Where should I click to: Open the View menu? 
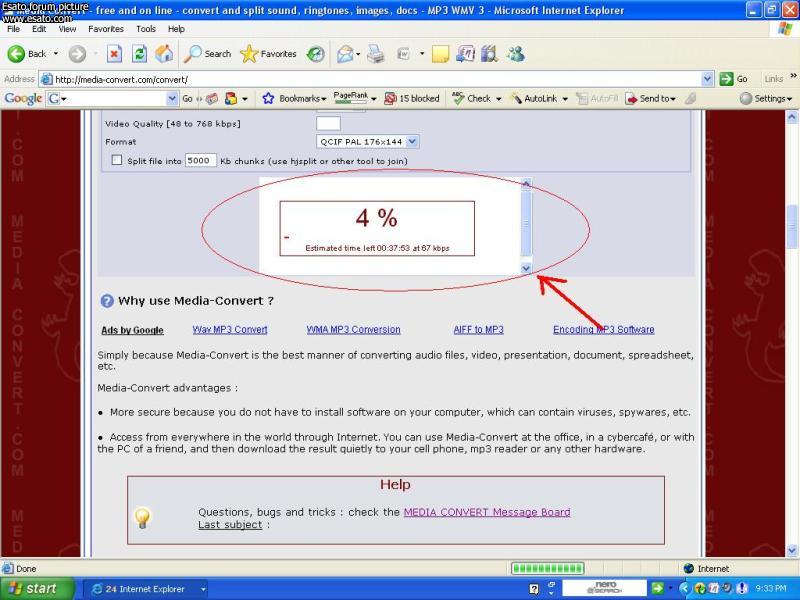click(67, 29)
